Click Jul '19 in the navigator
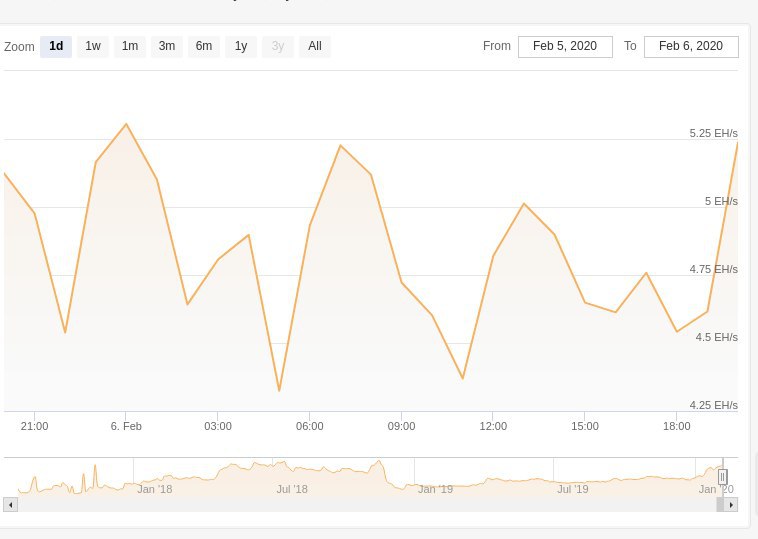758x539 pixels. pos(572,489)
